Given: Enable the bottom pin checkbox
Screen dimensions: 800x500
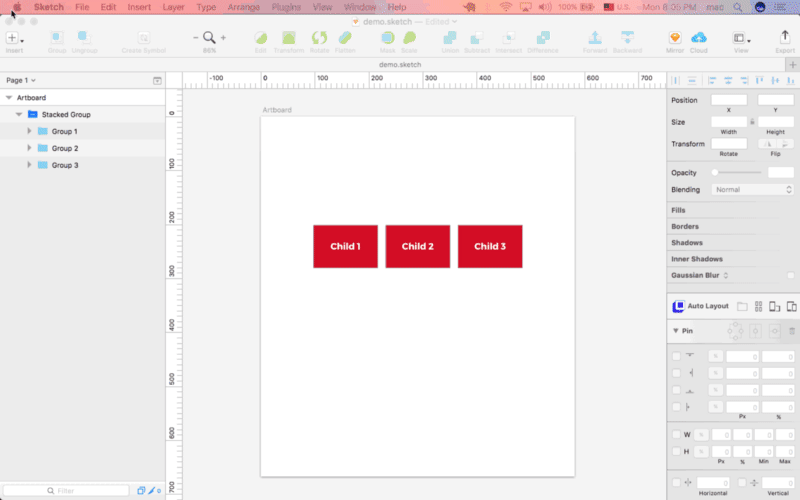Looking at the screenshot, I should [x=676, y=390].
